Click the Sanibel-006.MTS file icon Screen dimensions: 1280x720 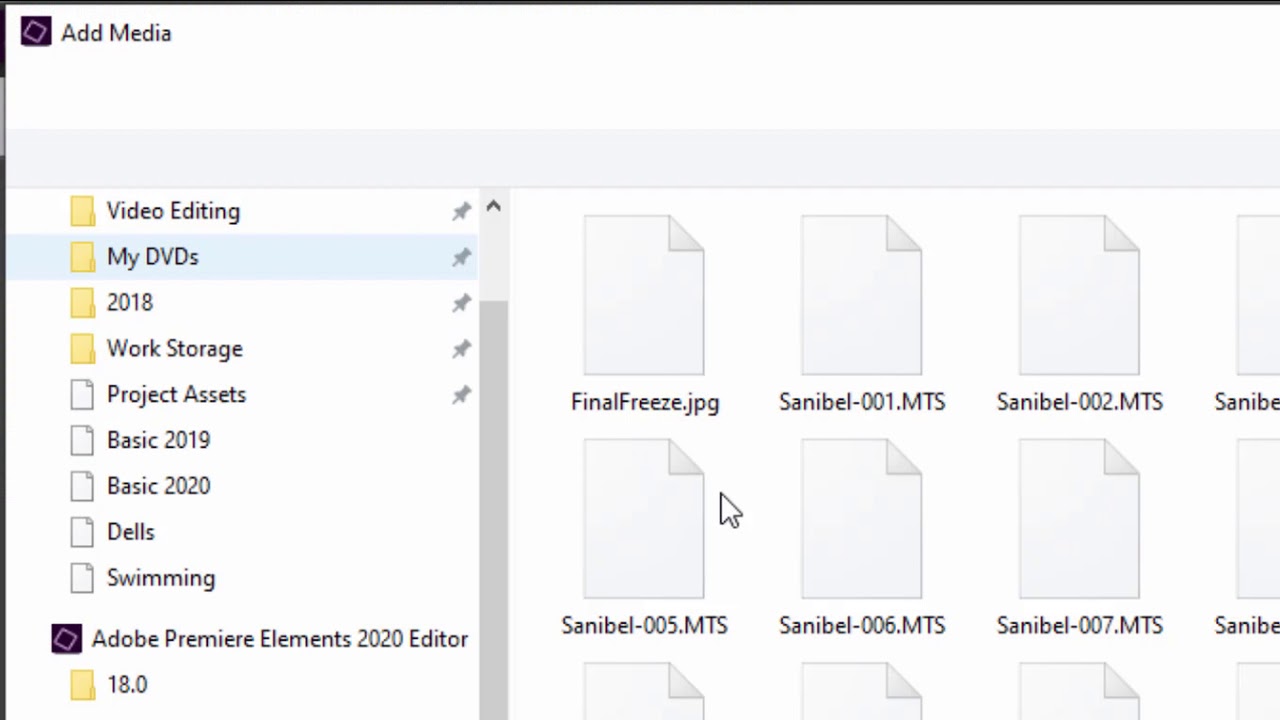tap(861, 520)
